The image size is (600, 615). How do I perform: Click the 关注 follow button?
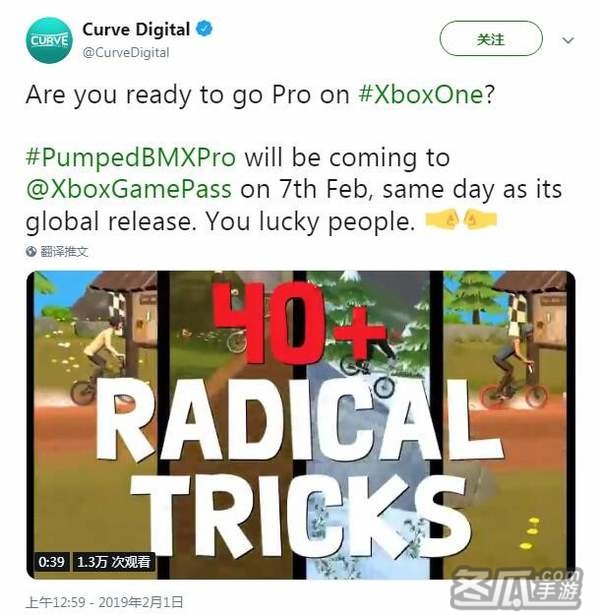(491, 39)
